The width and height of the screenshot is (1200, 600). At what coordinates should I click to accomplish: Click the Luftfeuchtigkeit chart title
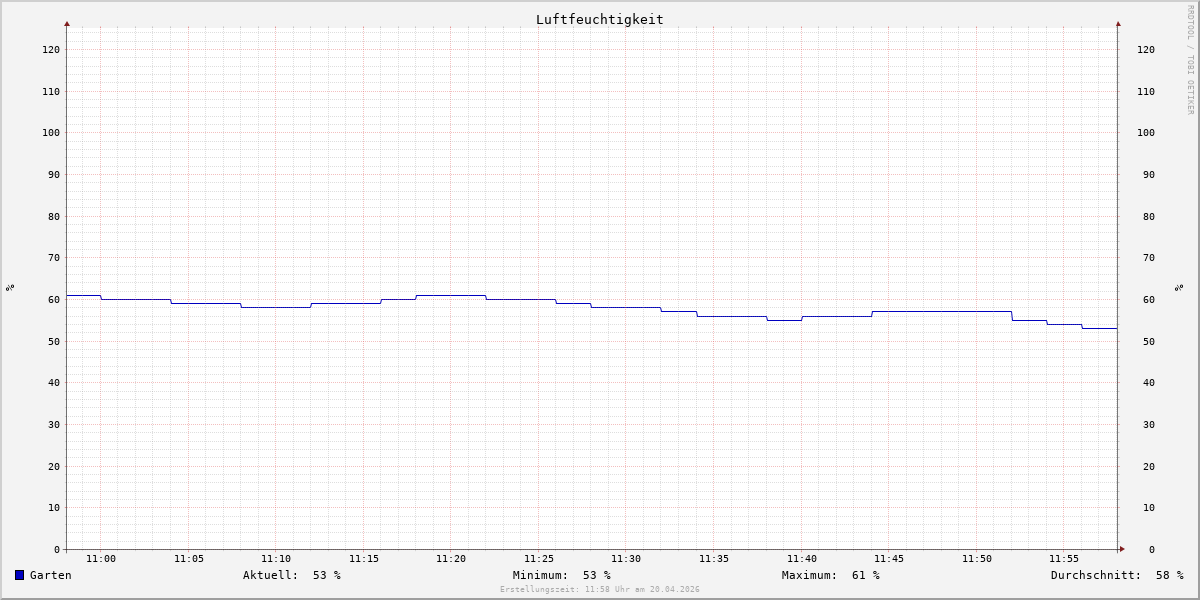click(599, 19)
